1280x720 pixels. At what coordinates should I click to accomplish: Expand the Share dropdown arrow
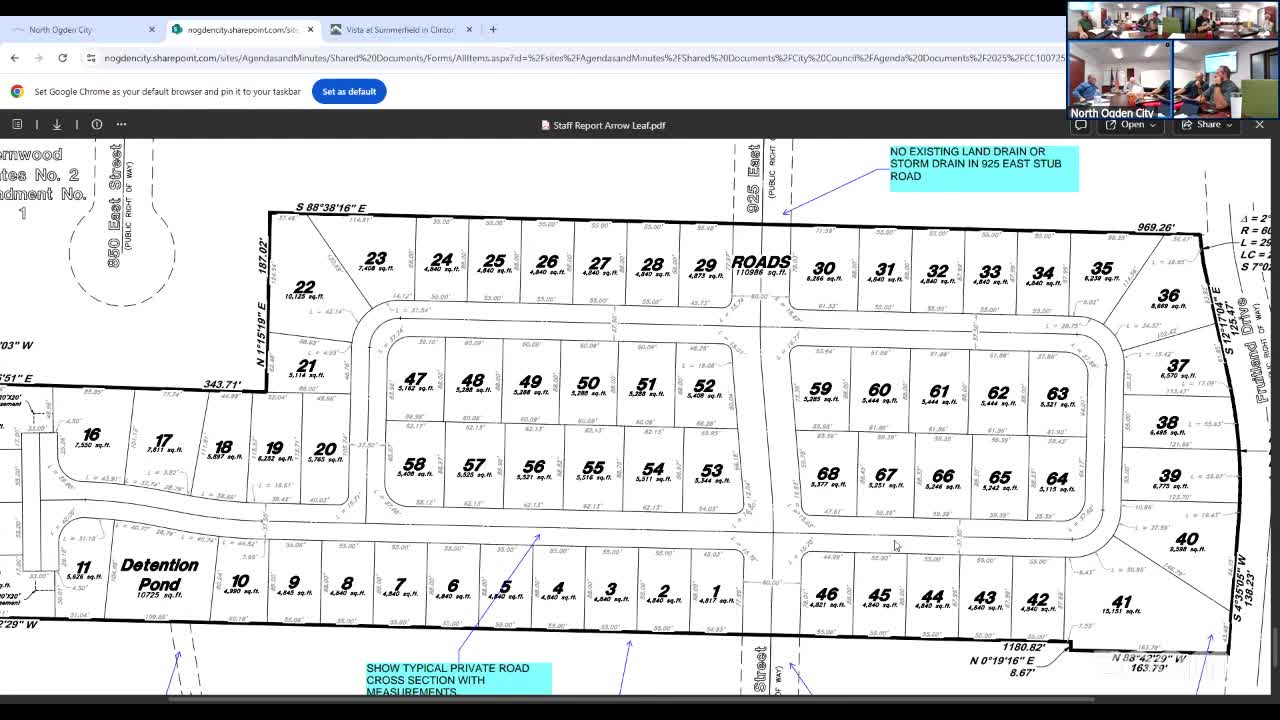[1229, 125]
